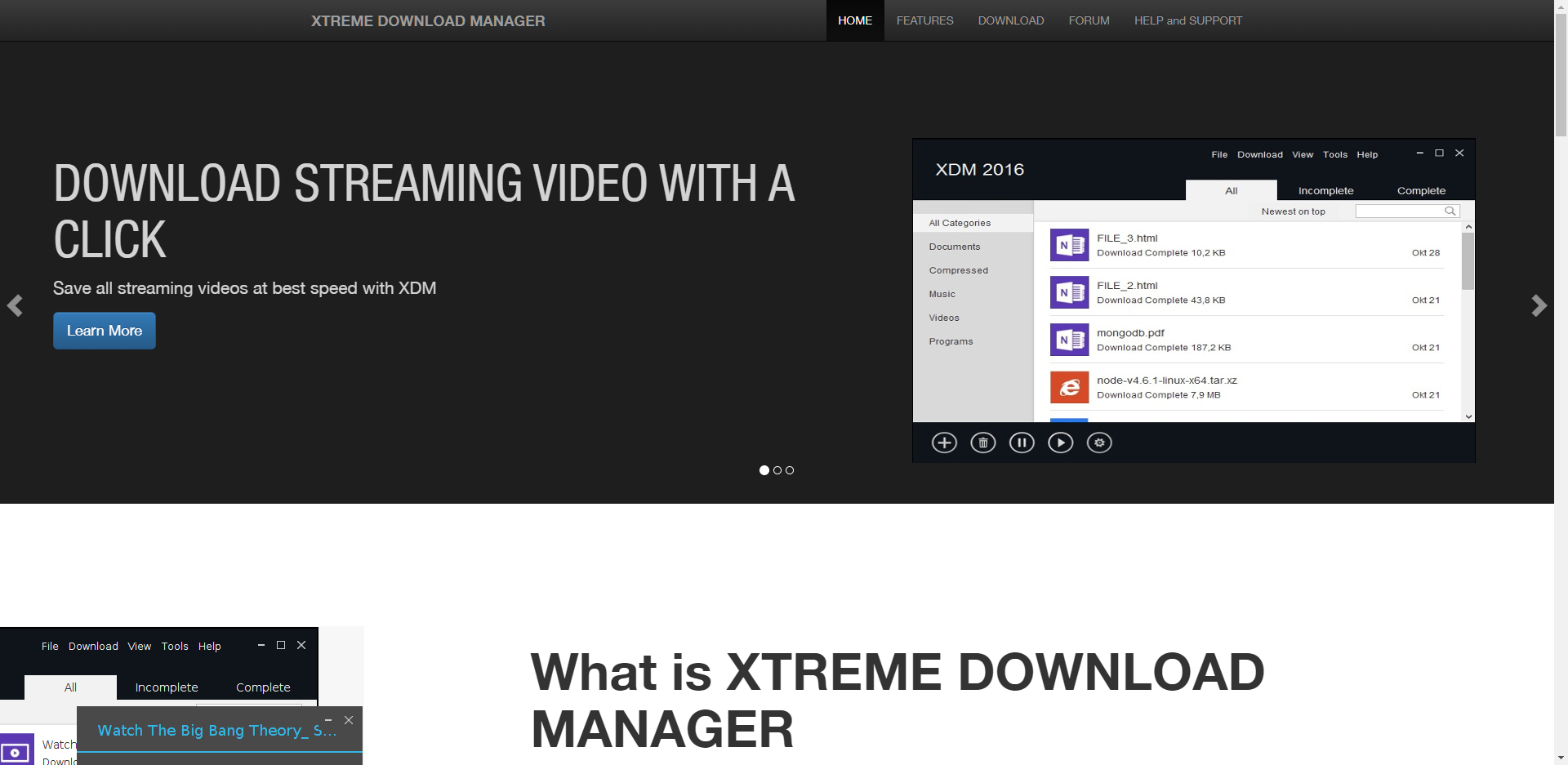Switch to the Incomplete tab
The height and width of the screenshot is (765, 1568).
point(1325,190)
